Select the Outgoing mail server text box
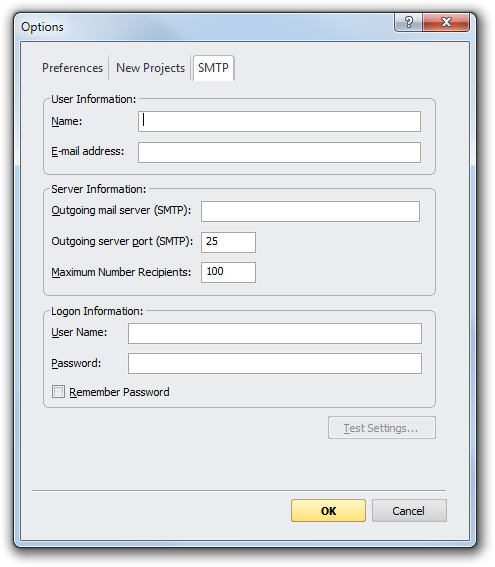 point(310,211)
